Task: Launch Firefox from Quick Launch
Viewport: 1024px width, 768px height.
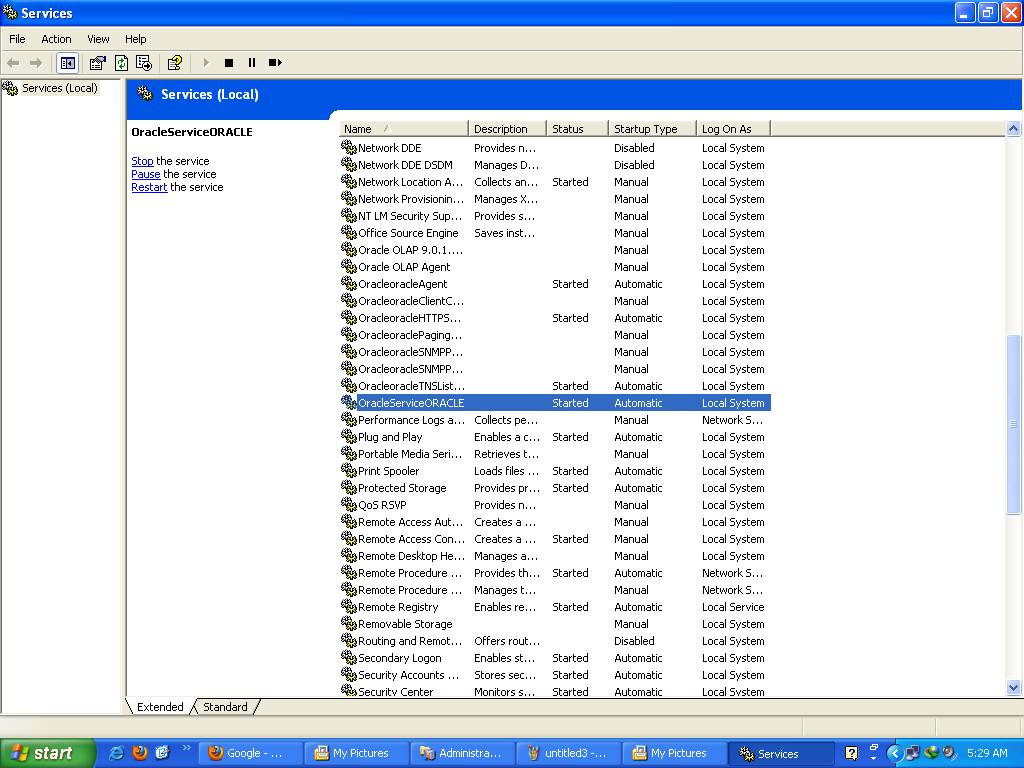Action: pos(139,753)
